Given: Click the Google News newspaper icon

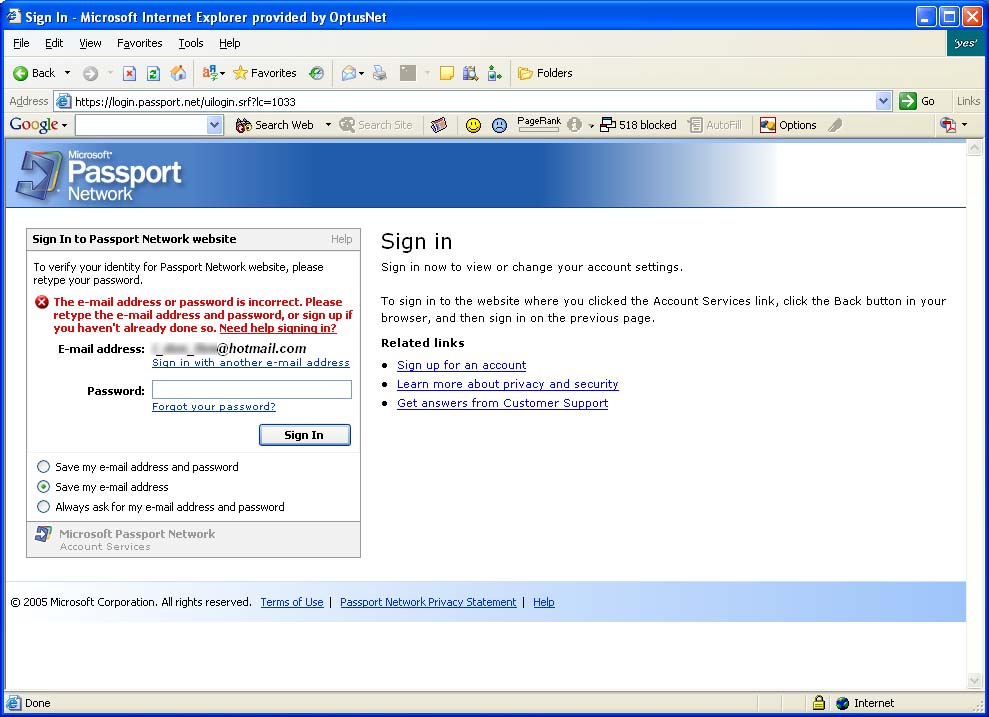Looking at the screenshot, I should pyautogui.click(x=439, y=125).
